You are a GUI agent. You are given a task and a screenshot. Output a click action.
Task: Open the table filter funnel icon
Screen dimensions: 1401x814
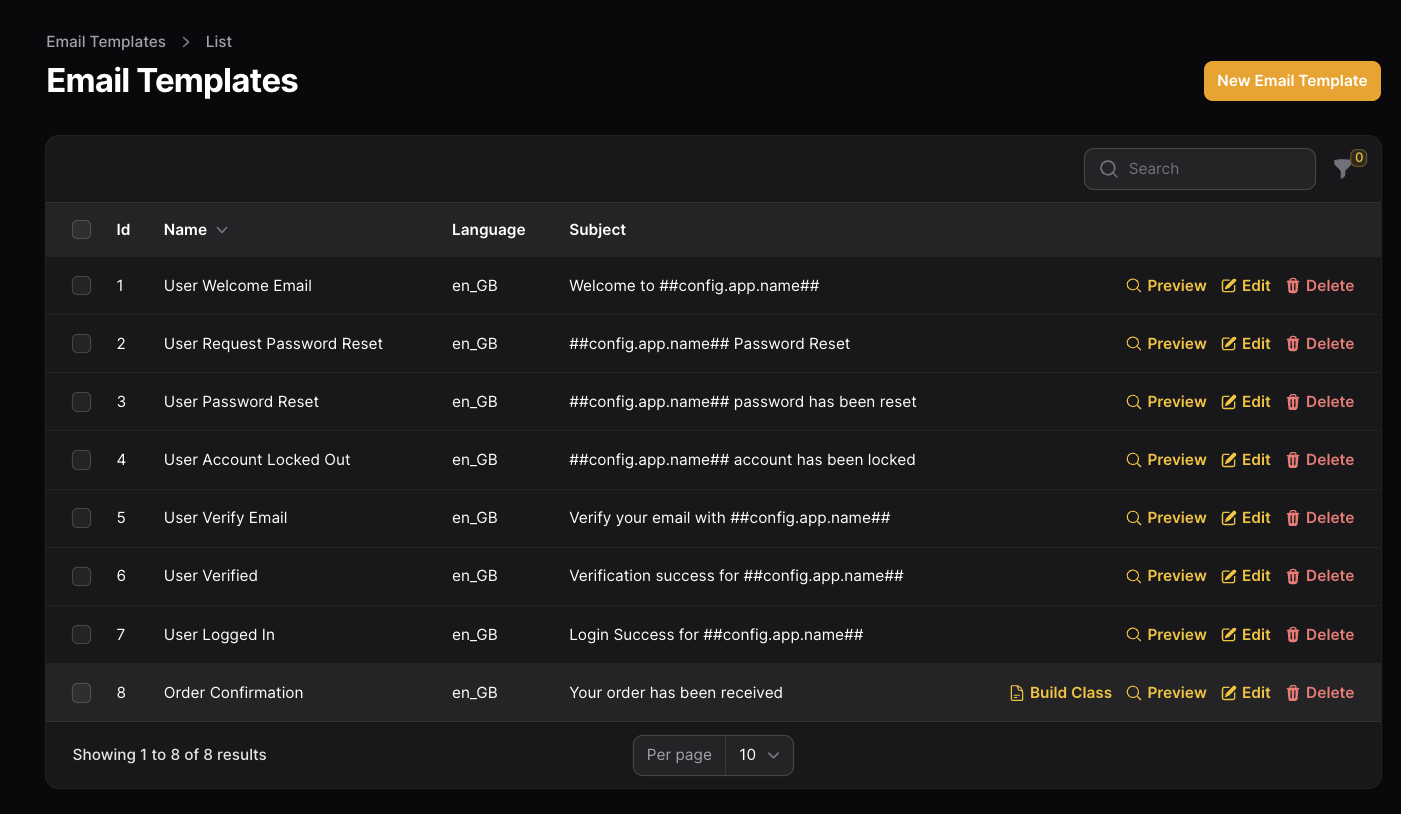[x=1343, y=170]
